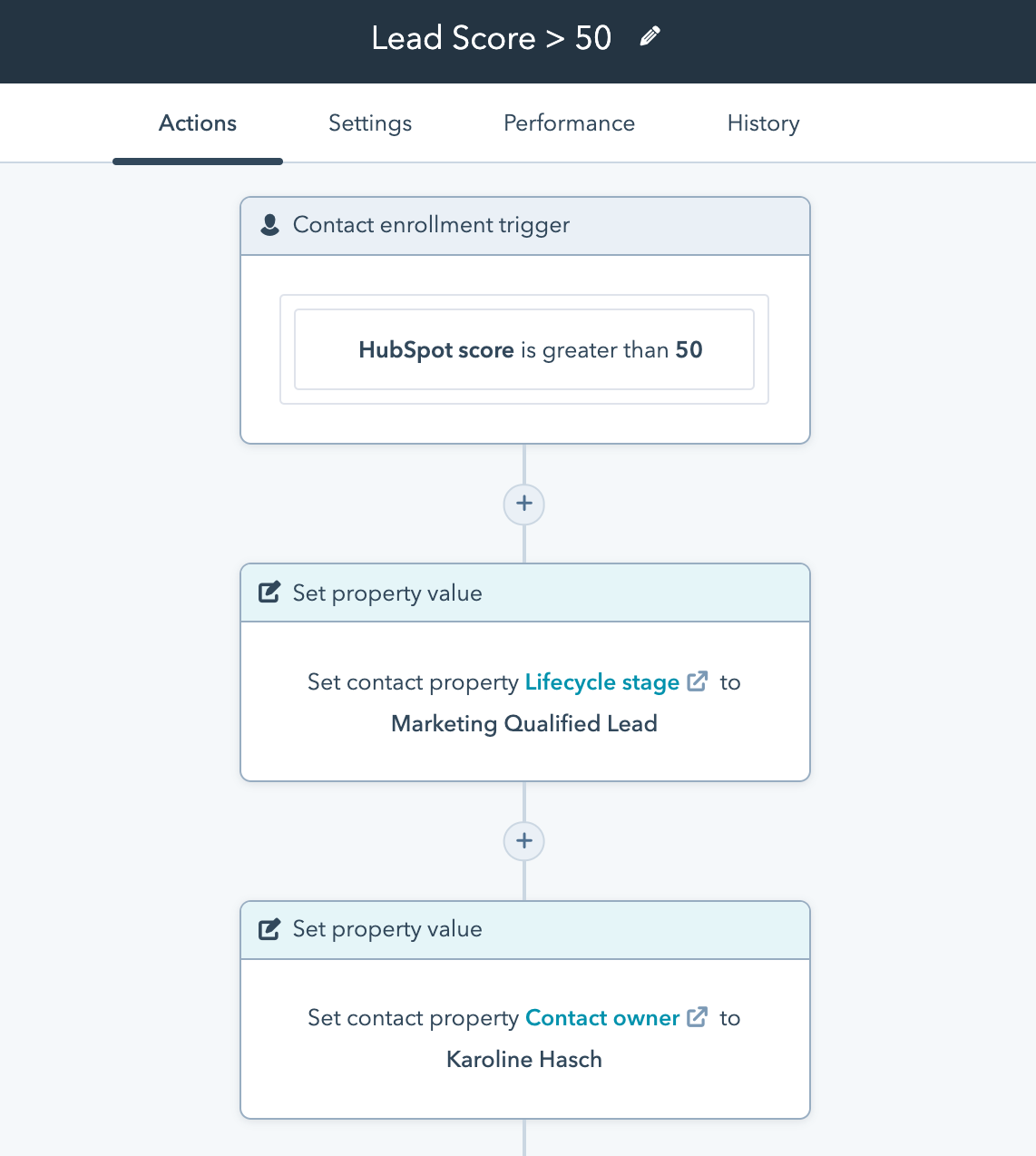Select HubSpot score greater than 50 filter

click(x=524, y=349)
